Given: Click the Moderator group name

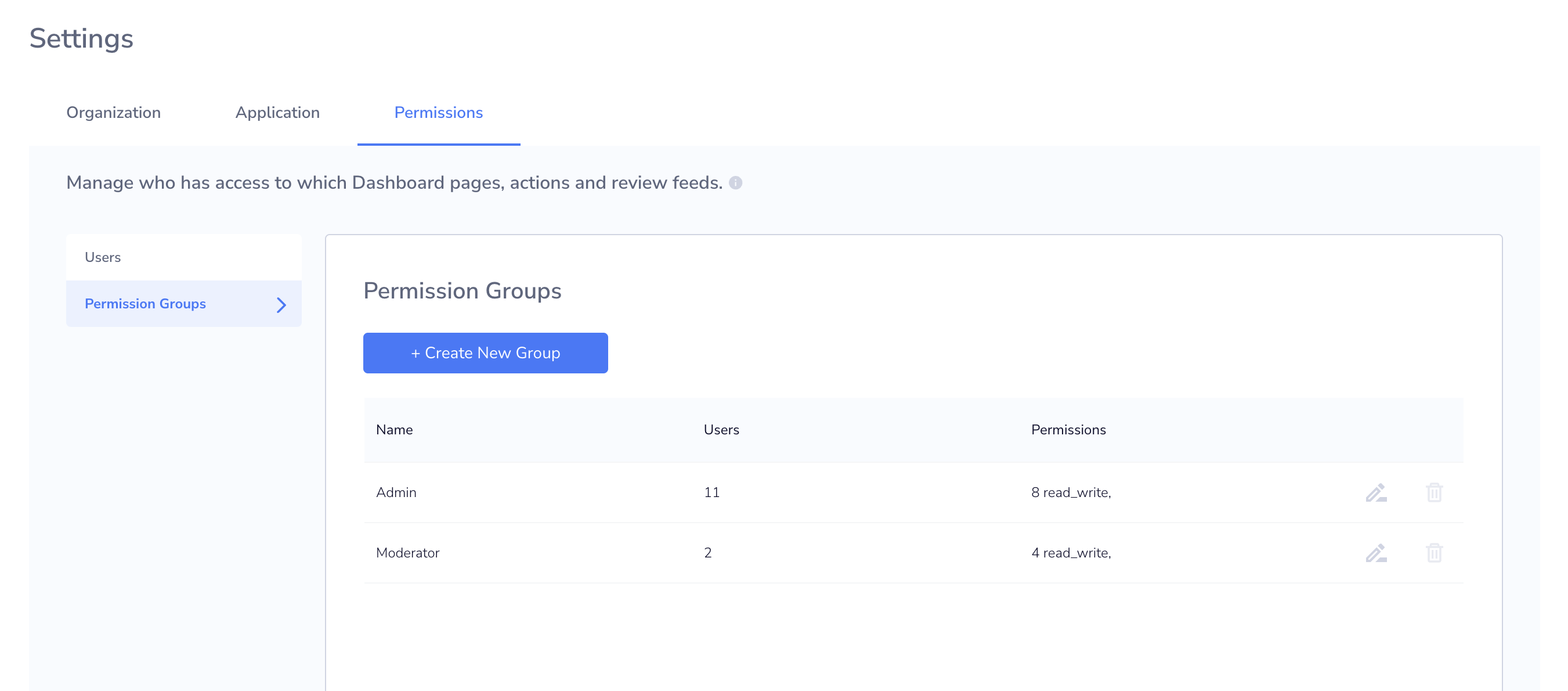Looking at the screenshot, I should 407,552.
